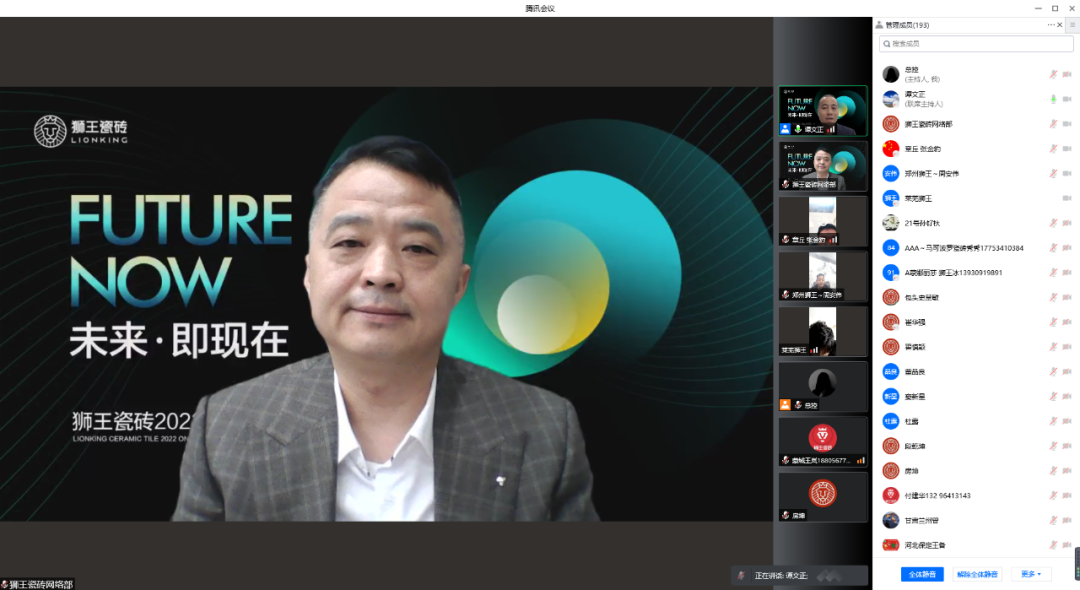Expand the 更多 dropdown
This screenshot has height=590, width=1080.
(x=1031, y=574)
